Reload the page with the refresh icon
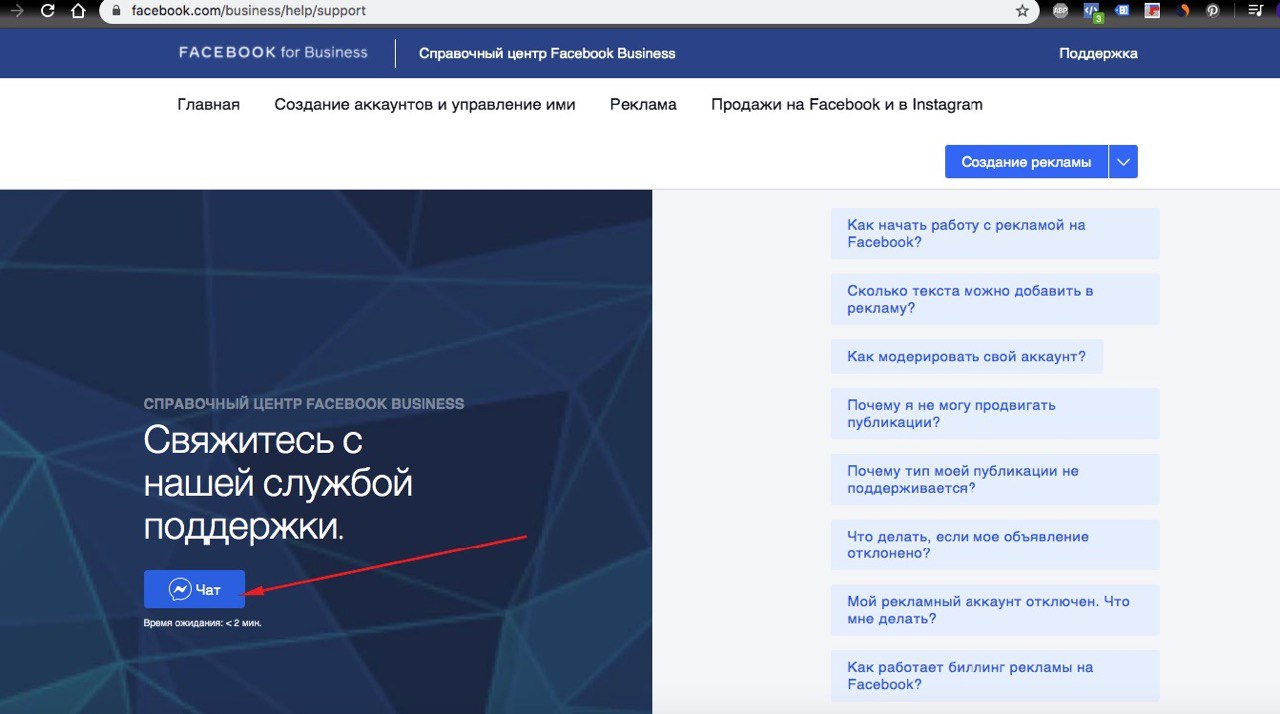The width and height of the screenshot is (1280, 714). click(47, 11)
